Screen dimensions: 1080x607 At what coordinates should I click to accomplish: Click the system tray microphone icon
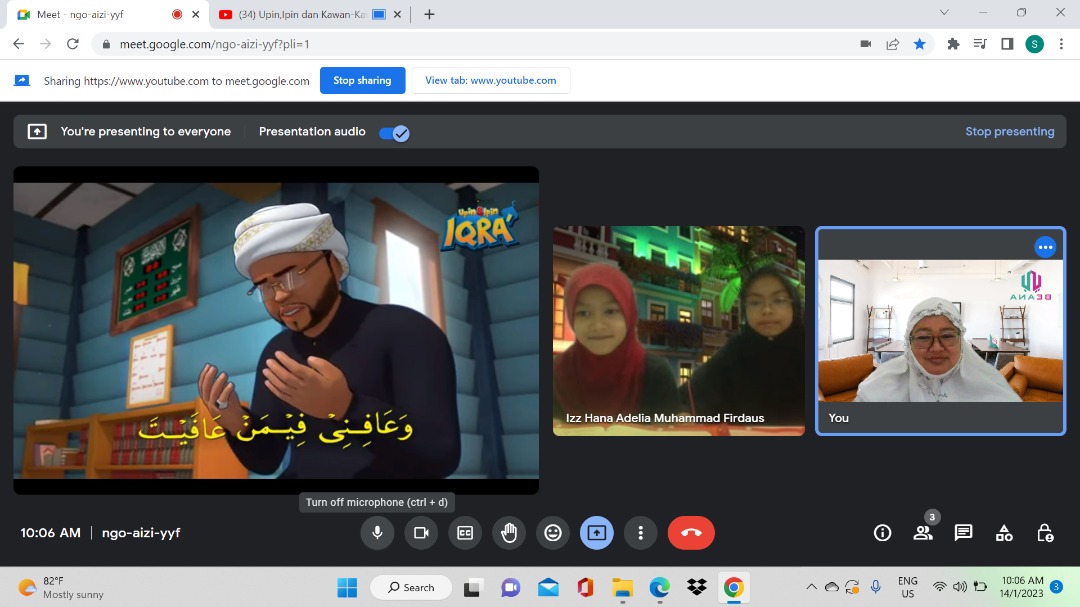click(x=875, y=587)
